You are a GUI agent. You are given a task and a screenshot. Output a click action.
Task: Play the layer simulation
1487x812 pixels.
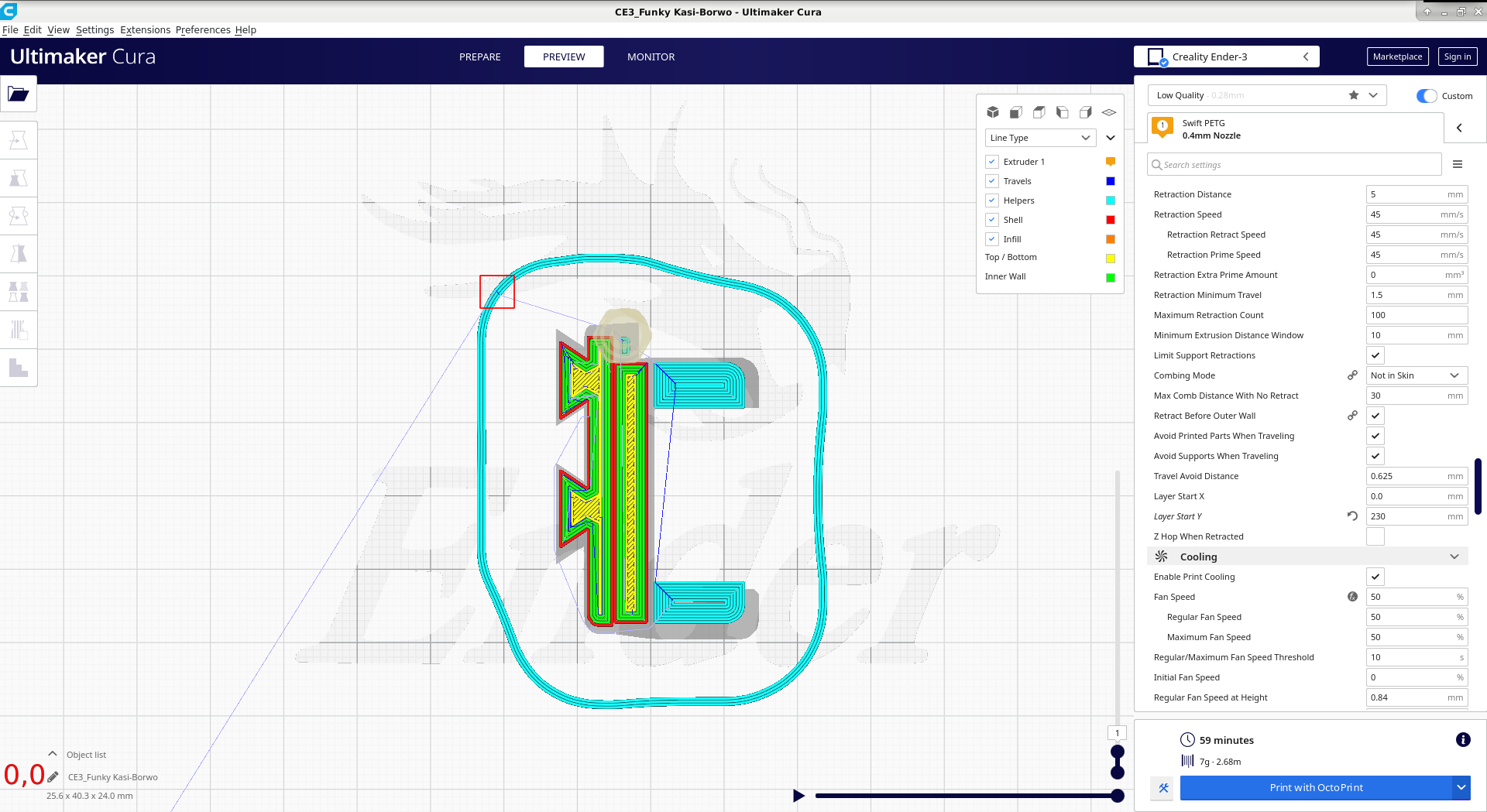coord(798,796)
